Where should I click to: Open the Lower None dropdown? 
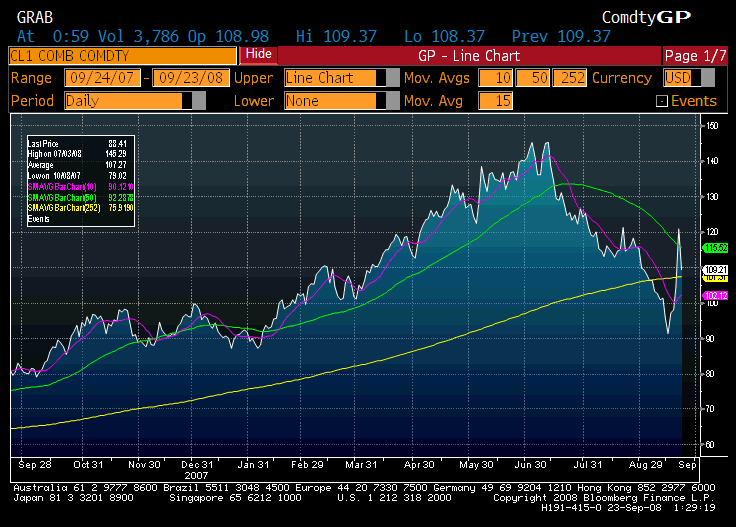coord(341,101)
